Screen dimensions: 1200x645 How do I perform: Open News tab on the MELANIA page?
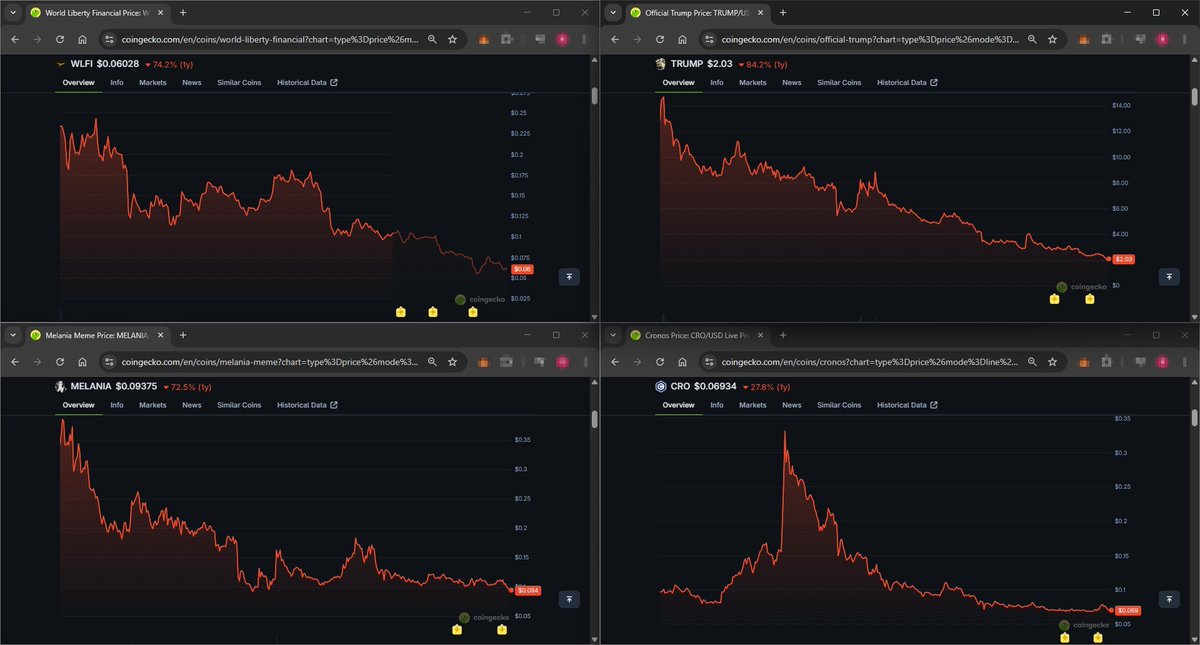[x=192, y=405]
